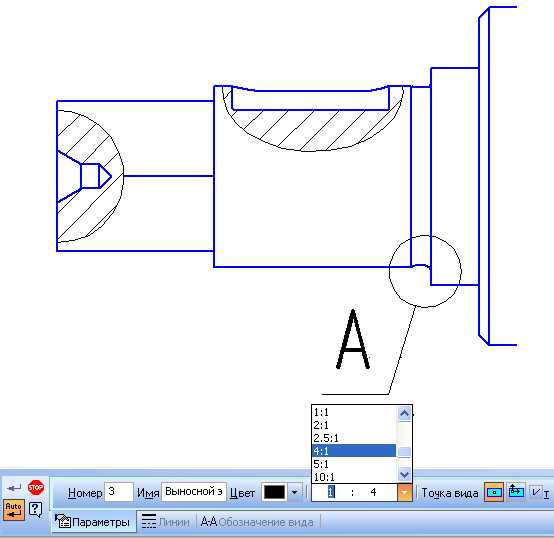Image resolution: width=554 pixels, height=538 pixels.
Task: Open the Линии tab
Action: click(x=165, y=522)
